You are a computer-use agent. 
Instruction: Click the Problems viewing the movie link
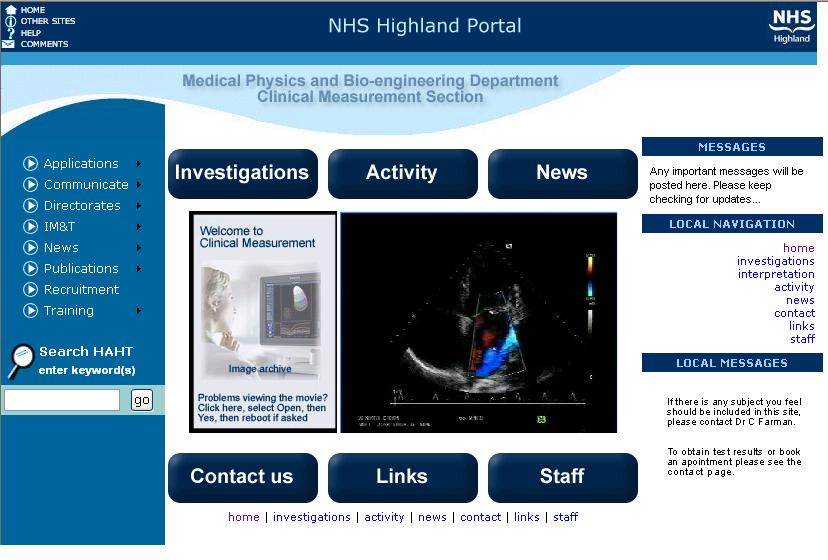[x=262, y=407]
